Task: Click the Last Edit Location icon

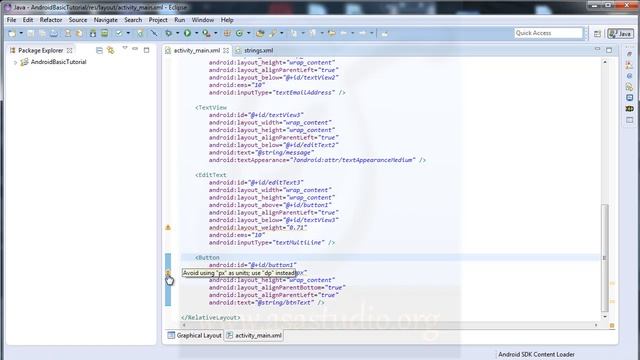Action: tap(331, 33)
